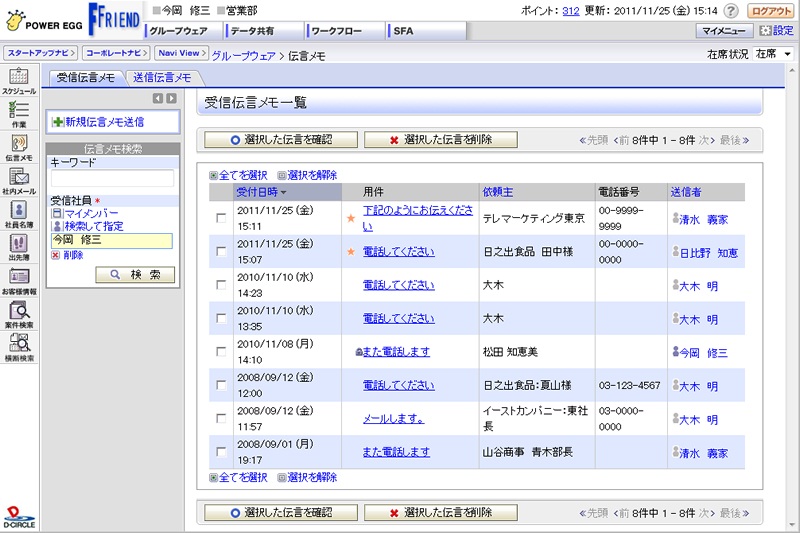Click top 選択した伝言を確認 button
The height and width of the screenshot is (533, 800).
click(281, 140)
